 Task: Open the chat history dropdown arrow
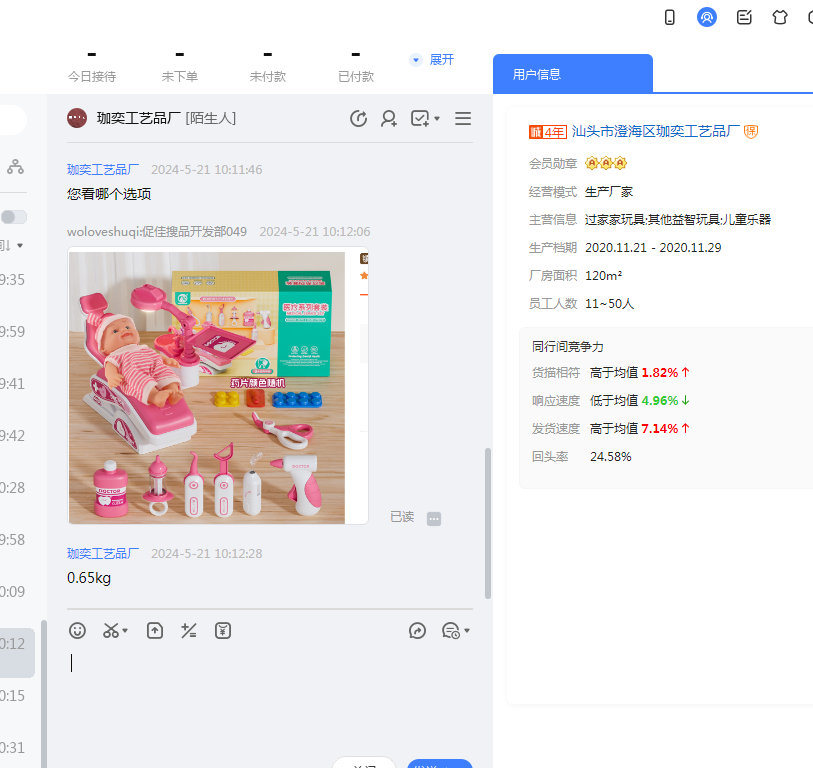[466, 631]
